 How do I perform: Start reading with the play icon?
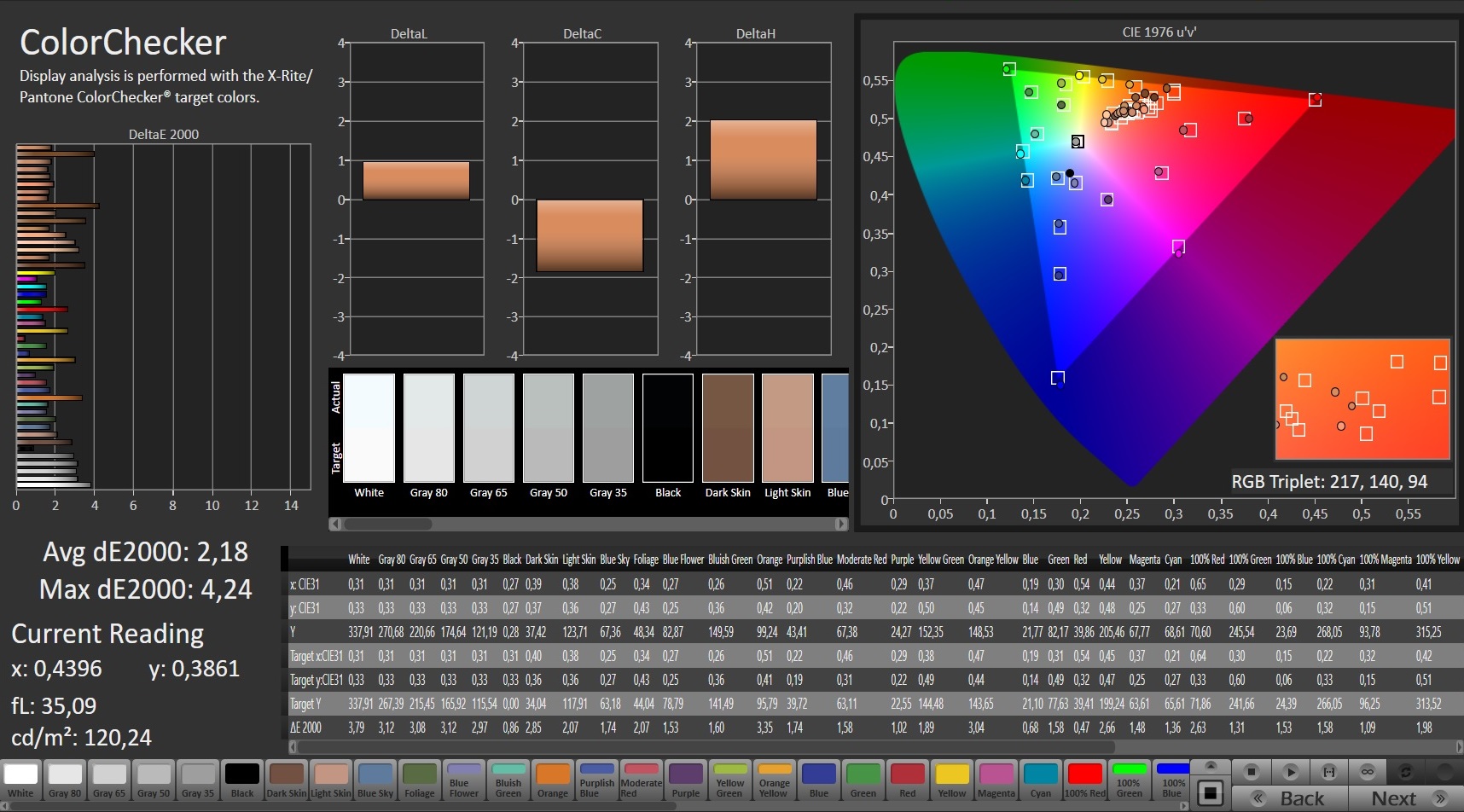(x=1290, y=772)
